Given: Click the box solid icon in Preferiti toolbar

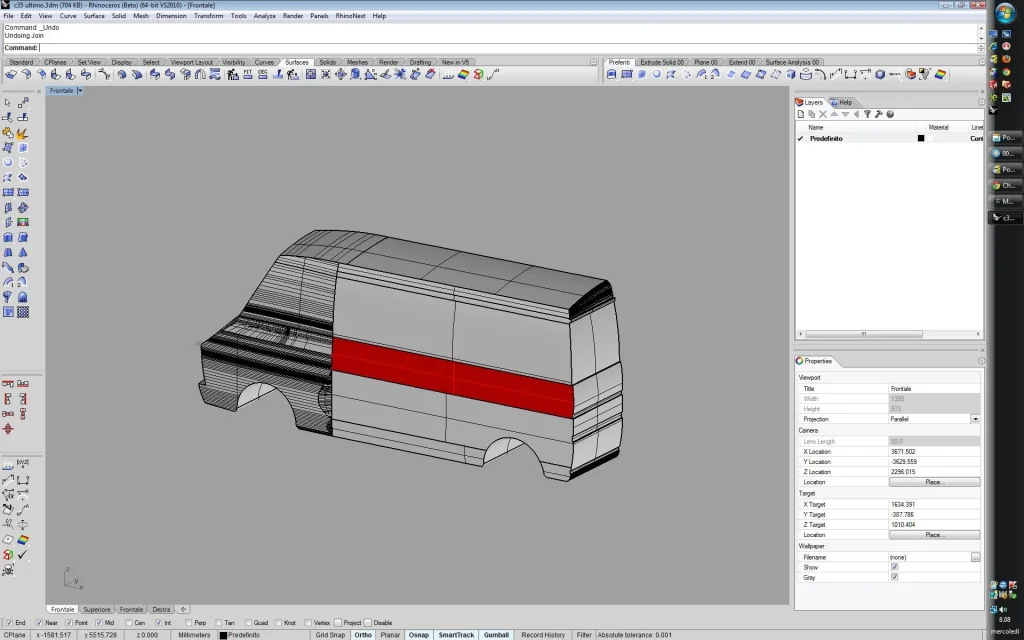Looking at the screenshot, I should pyautogui.click(x=790, y=74).
